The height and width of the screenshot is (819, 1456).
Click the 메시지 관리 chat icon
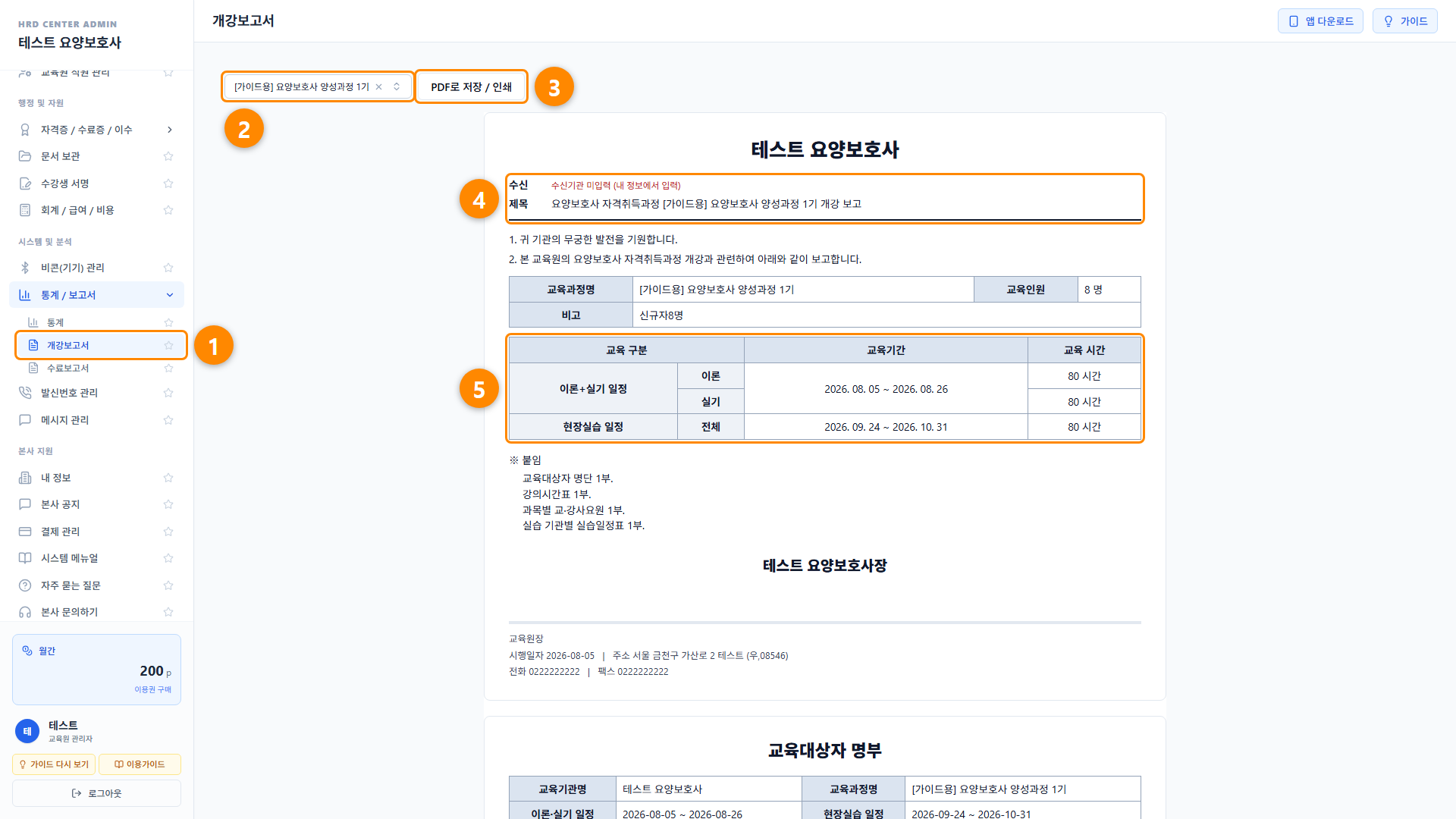click(x=25, y=420)
